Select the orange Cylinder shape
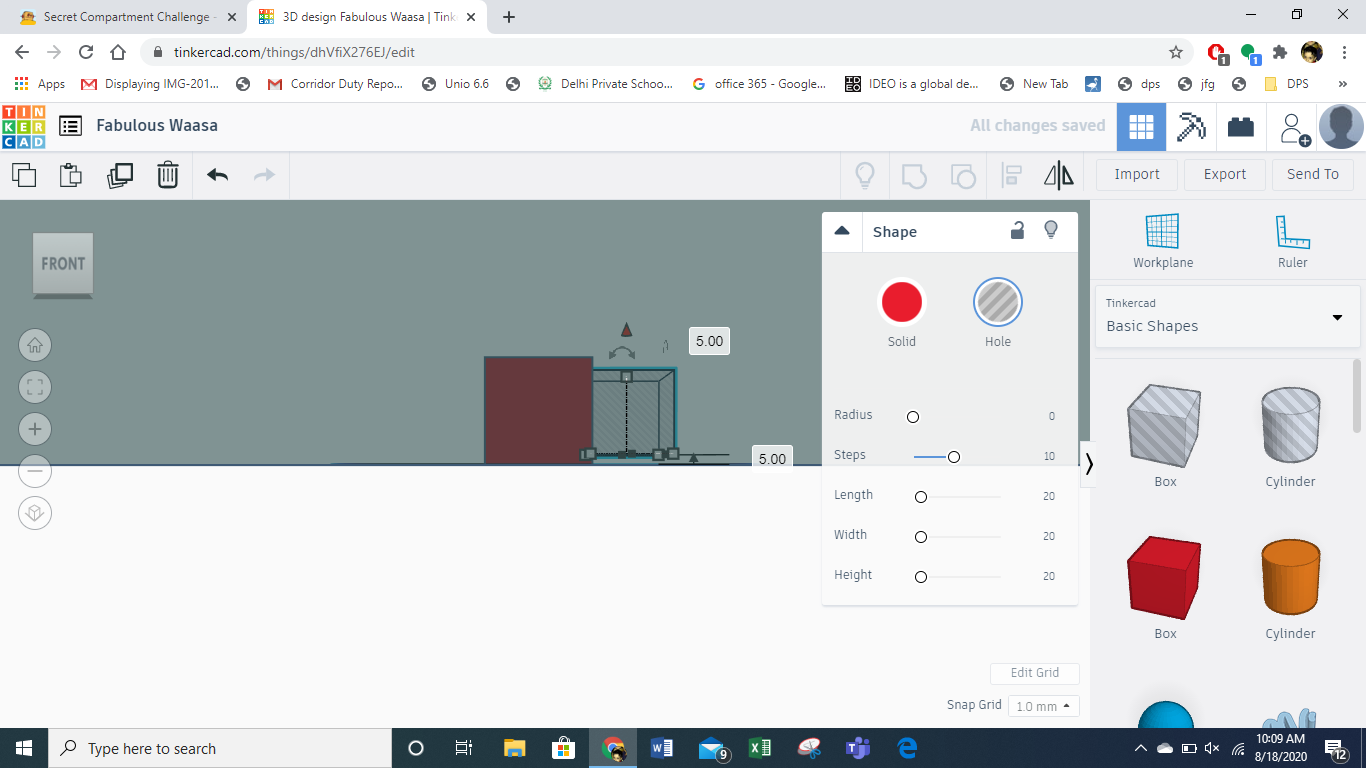Viewport: 1366px width, 768px height. tap(1290, 577)
